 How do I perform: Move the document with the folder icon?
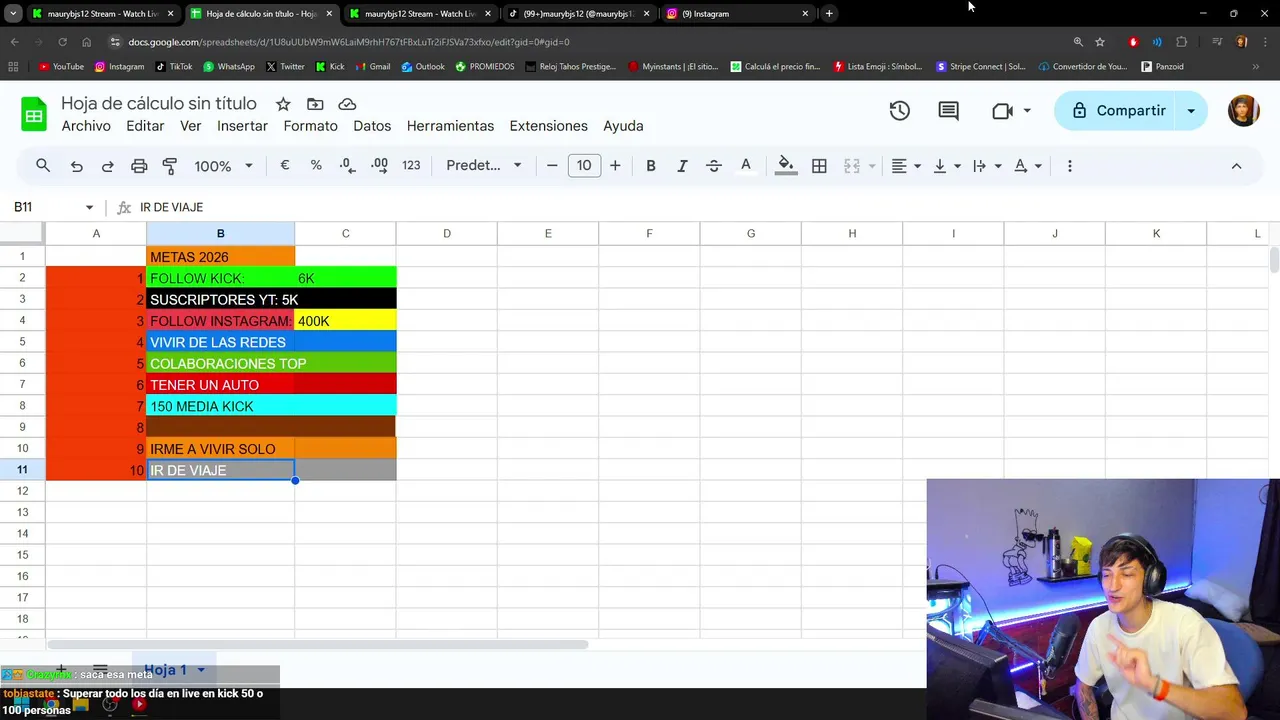coord(315,104)
